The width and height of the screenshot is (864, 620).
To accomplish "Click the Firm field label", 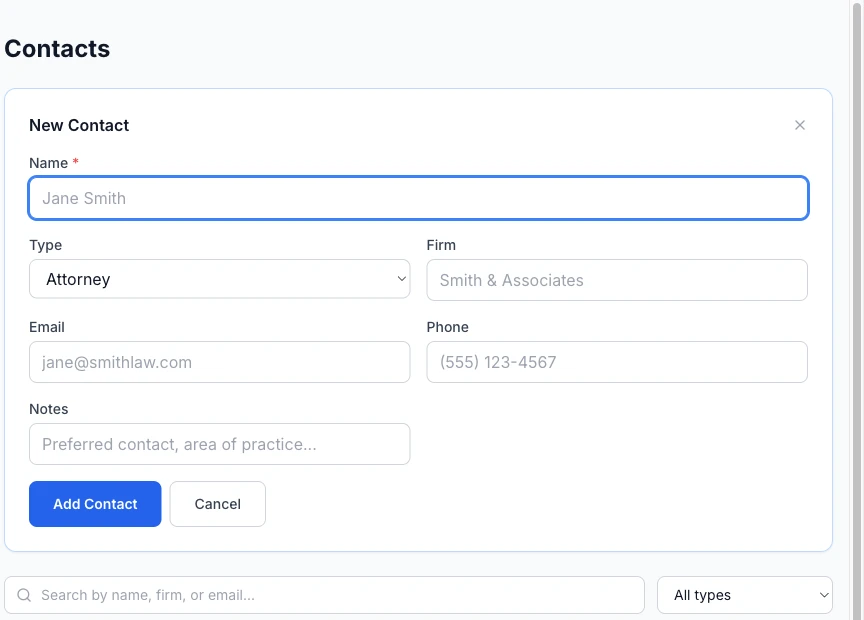I will point(441,245).
